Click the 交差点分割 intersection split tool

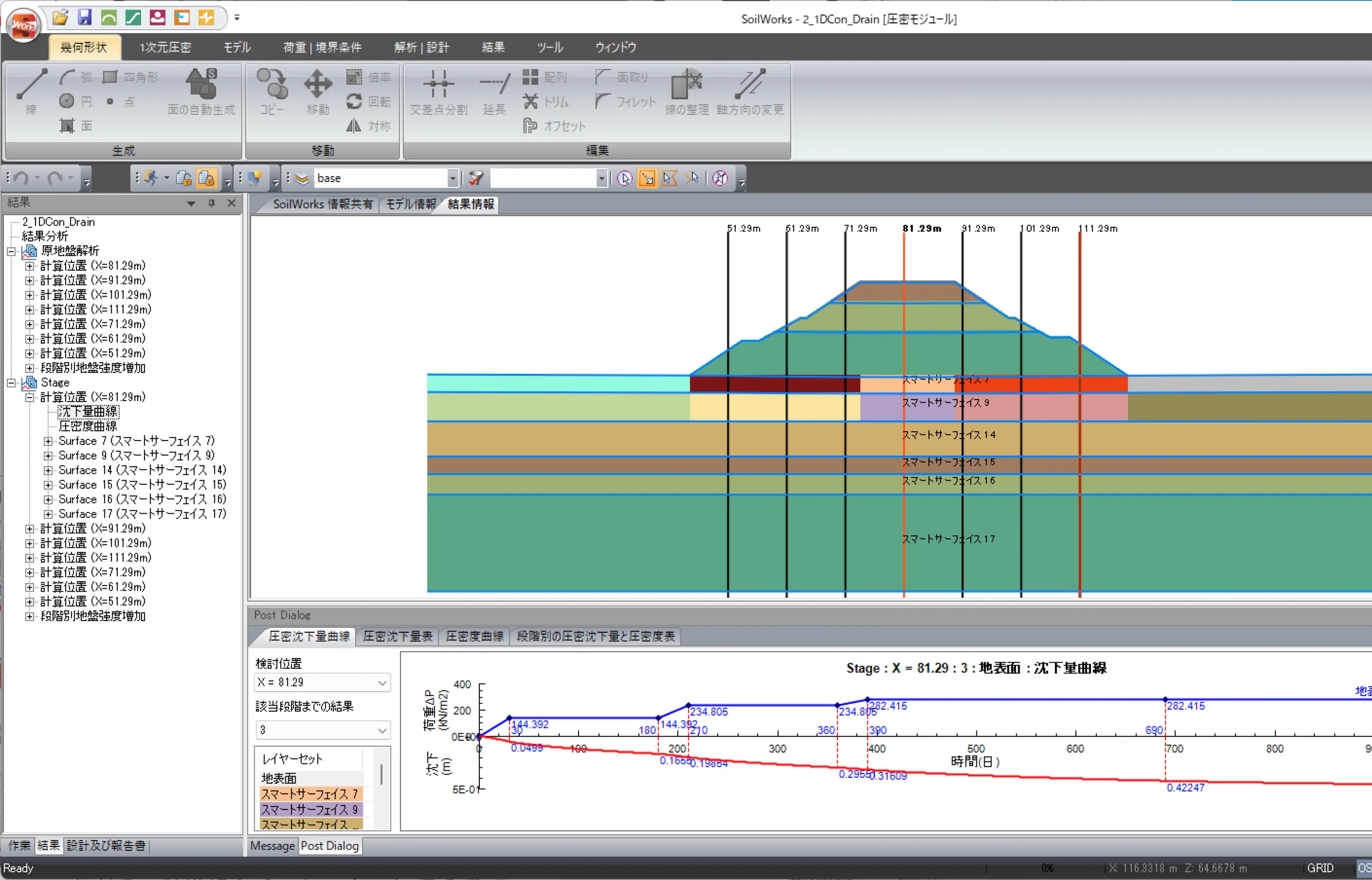(x=439, y=92)
